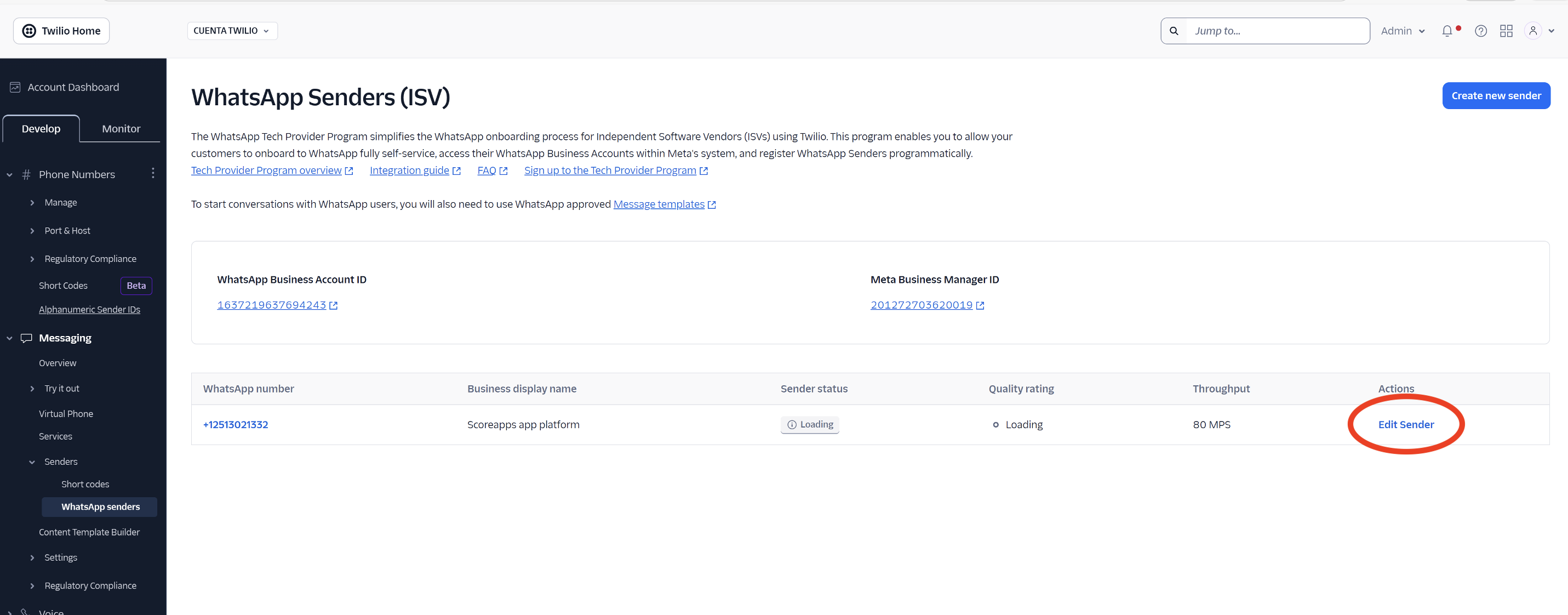This screenshot has height=615, width=1568.
Task: Click the notifications bell icon
Action: (x=1447, y=31)
